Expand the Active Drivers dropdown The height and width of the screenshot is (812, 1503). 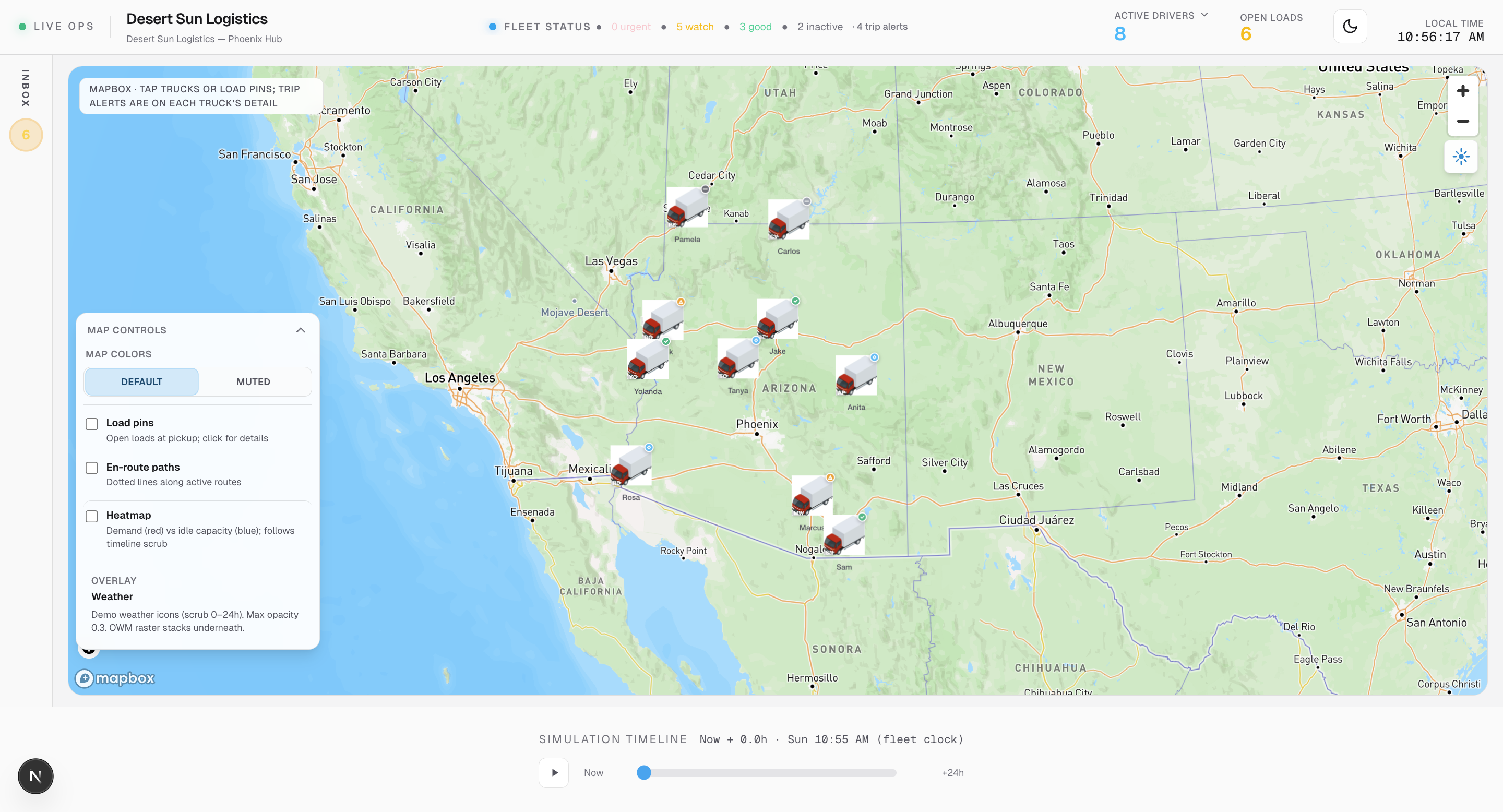click(1204, 15)
